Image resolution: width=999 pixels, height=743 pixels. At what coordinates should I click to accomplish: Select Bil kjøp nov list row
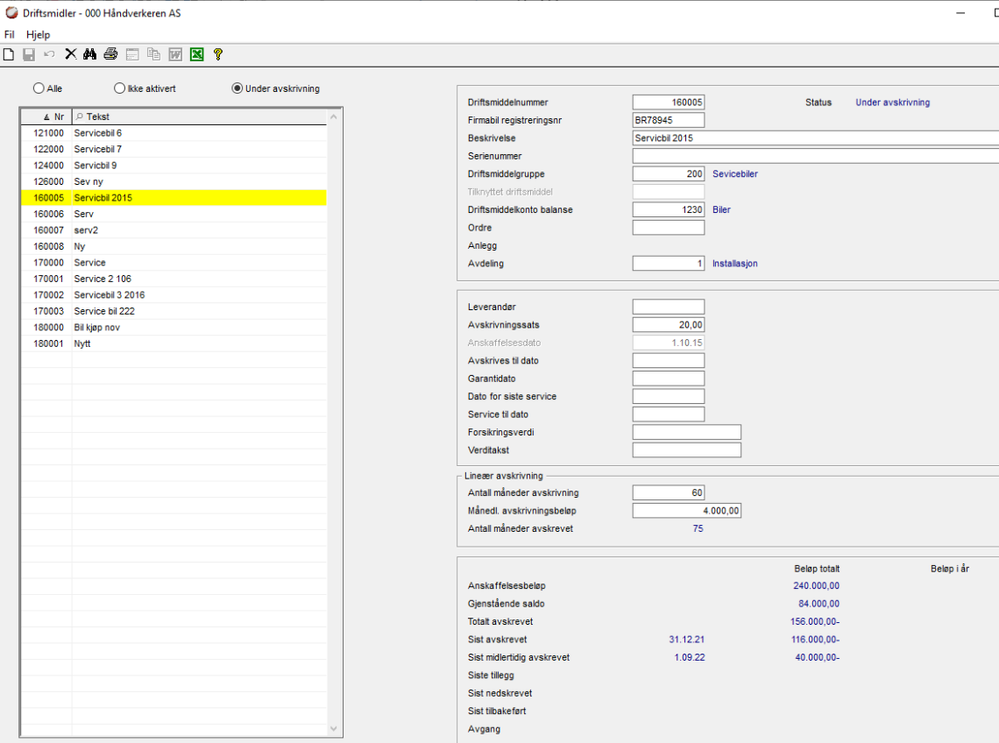[102, 327]
